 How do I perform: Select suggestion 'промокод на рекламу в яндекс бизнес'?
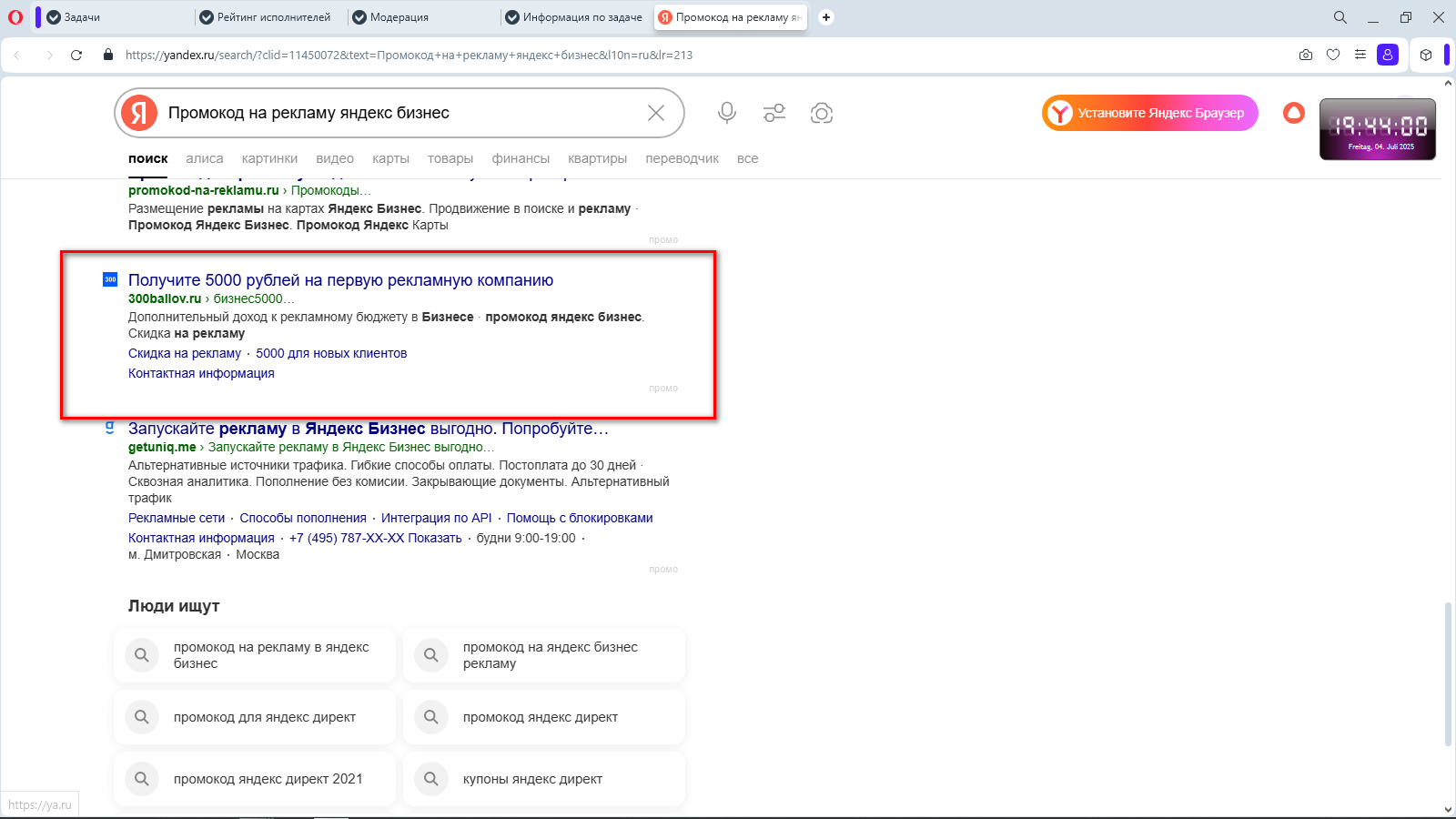click(x=255, y=655)
